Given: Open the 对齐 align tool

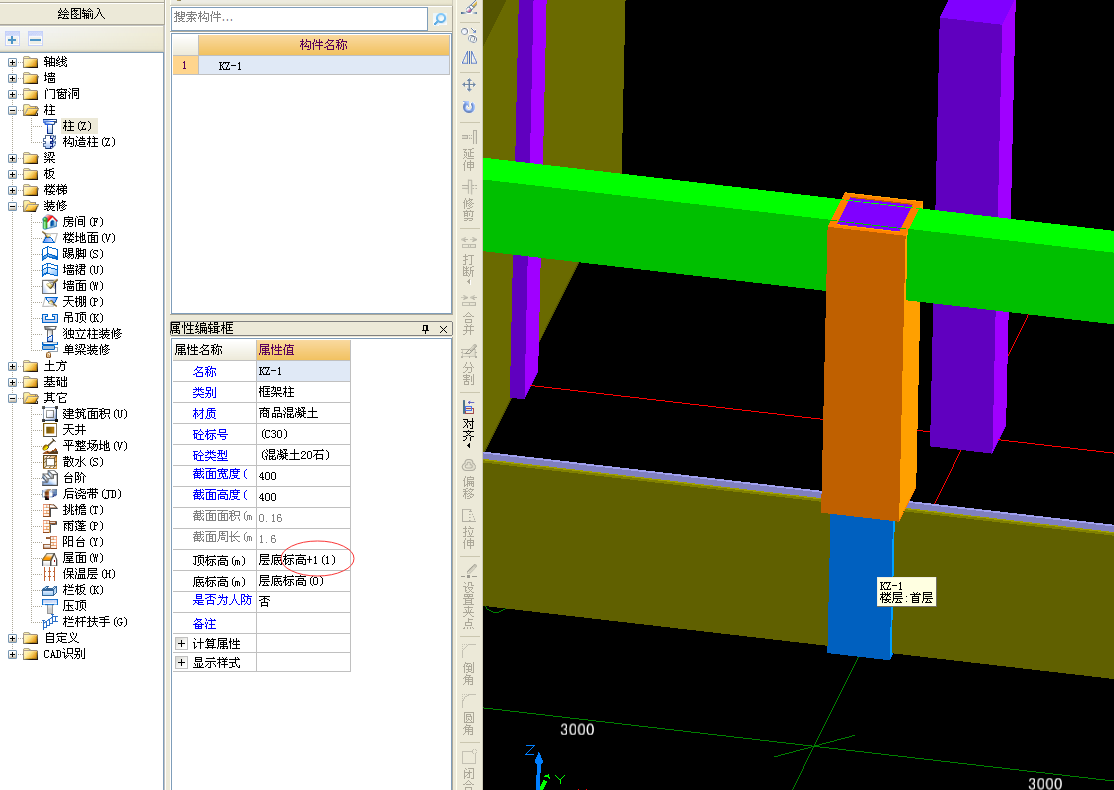Looking at the screenshot, I should [469, 424].
